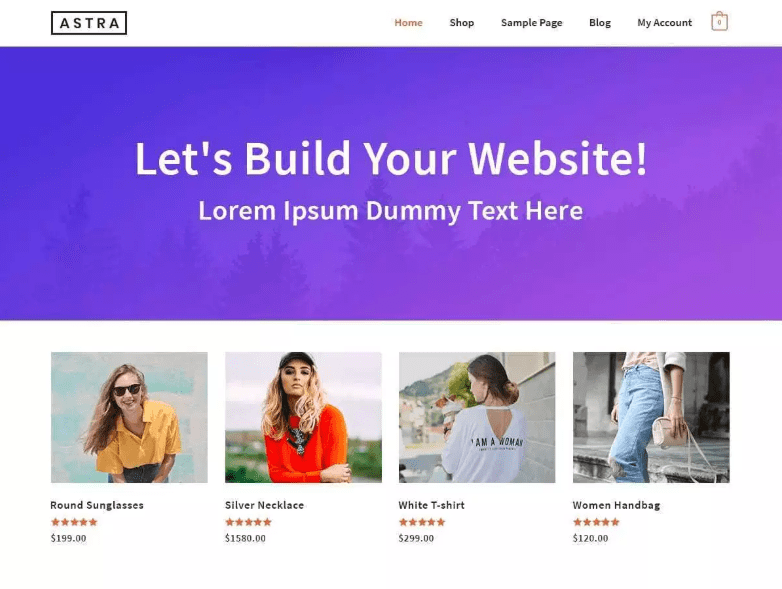Viewport: 782px width, 589px height.
Task: Open the White T-shirt product image
Action: (477, 417)
